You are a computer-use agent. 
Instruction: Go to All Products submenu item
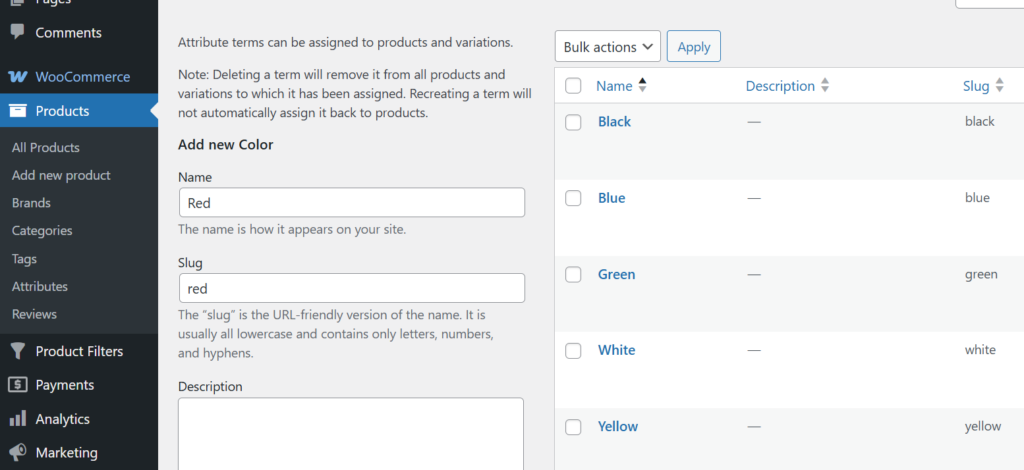pos(45,147)
